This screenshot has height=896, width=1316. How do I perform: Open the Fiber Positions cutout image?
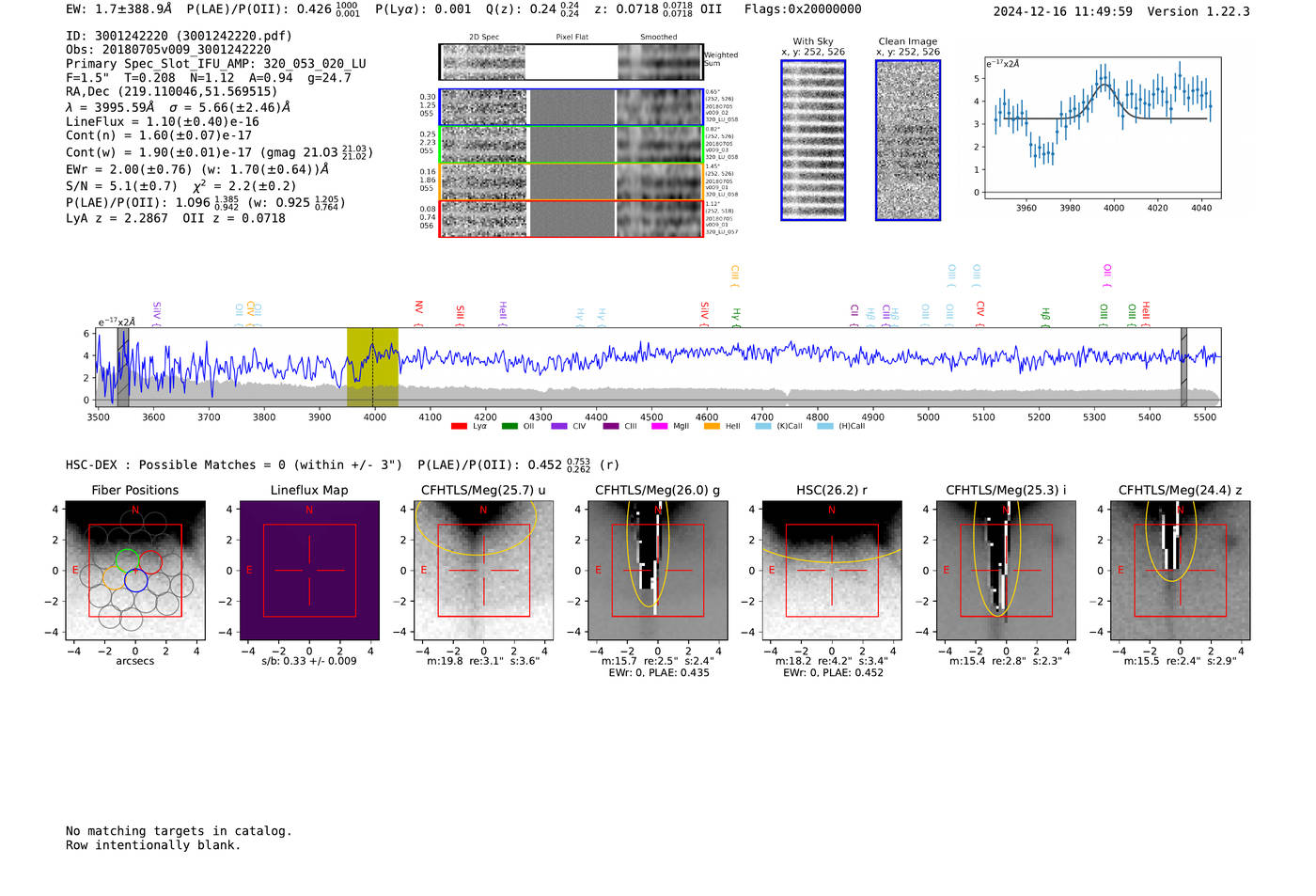pyautogui.click(x=134, y=570)
